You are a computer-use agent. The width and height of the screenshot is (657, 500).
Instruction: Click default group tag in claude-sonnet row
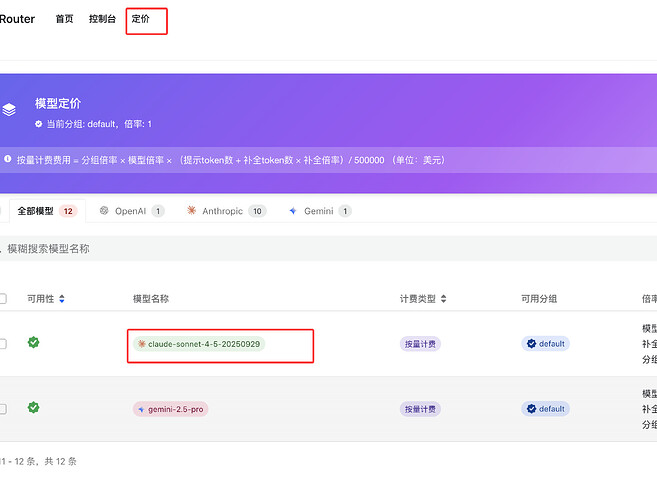coord(545,344)
